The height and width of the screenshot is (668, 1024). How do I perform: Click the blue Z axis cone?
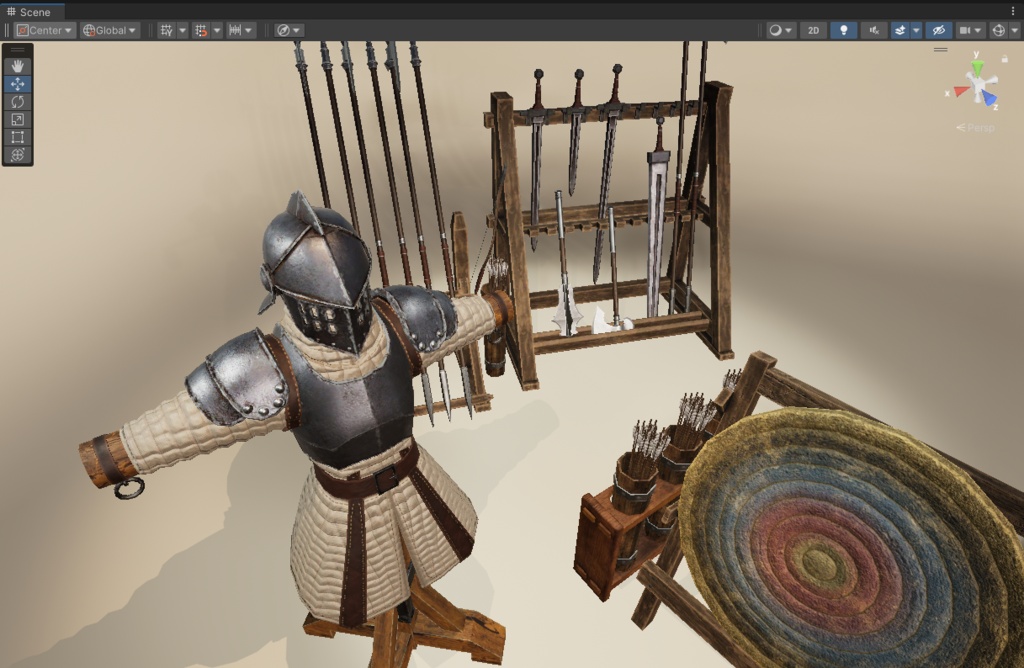pyautogui.click(x=990, y=99)
